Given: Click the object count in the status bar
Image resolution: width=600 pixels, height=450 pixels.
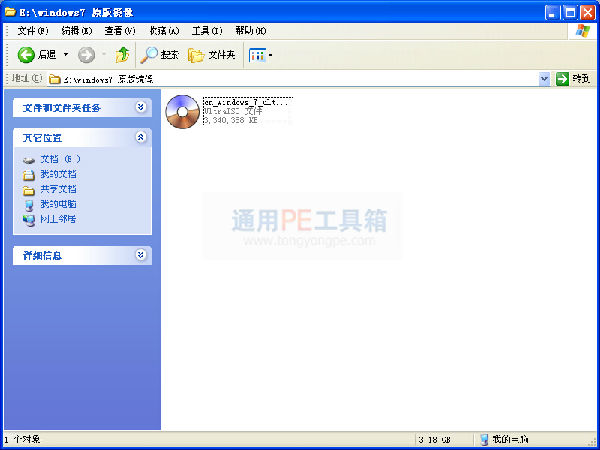Looking at the screenshot, I should 22,439.
